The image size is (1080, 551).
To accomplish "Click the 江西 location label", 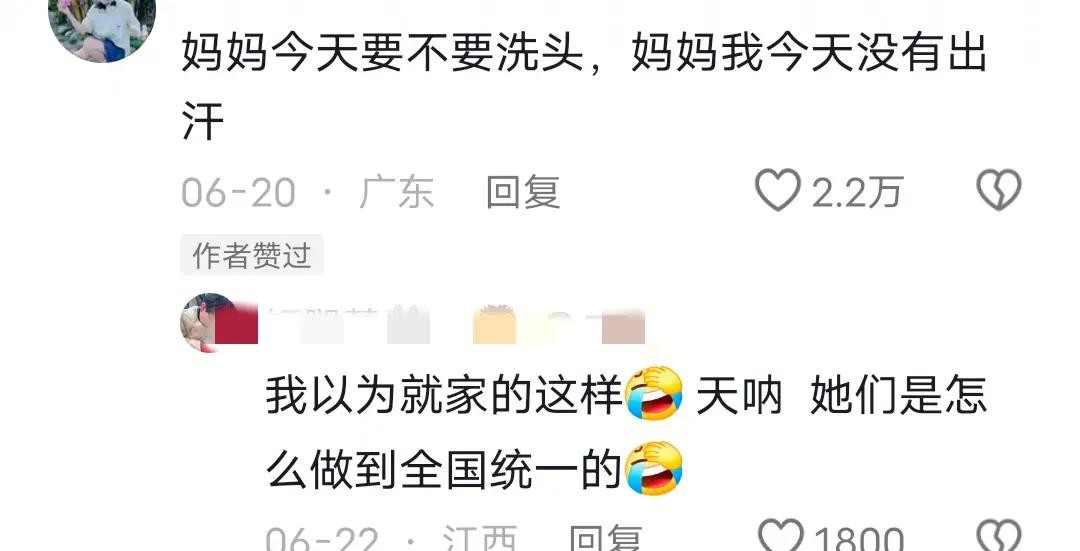I will tap(479, 539).
